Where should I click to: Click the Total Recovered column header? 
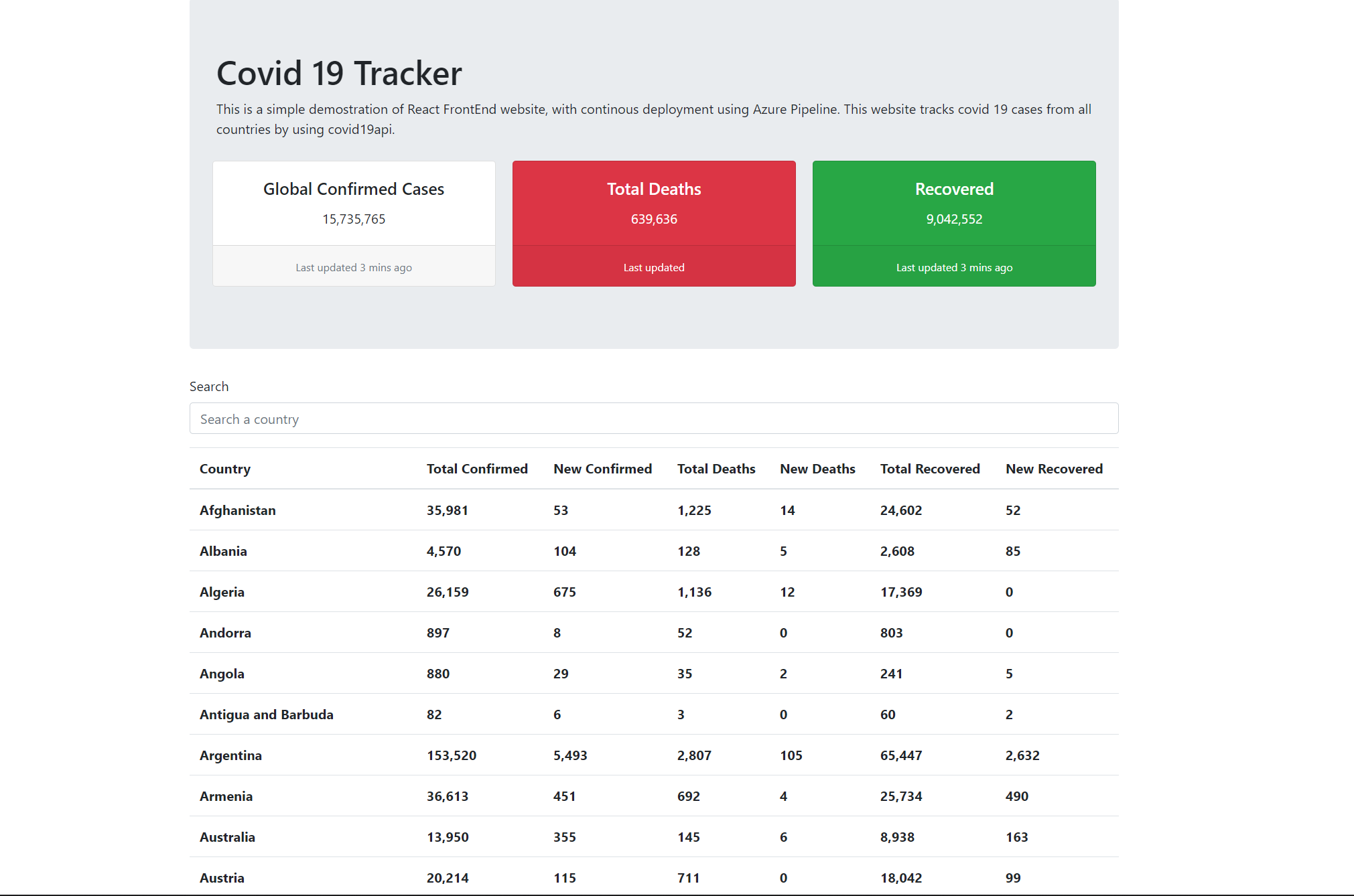point(929,469)
